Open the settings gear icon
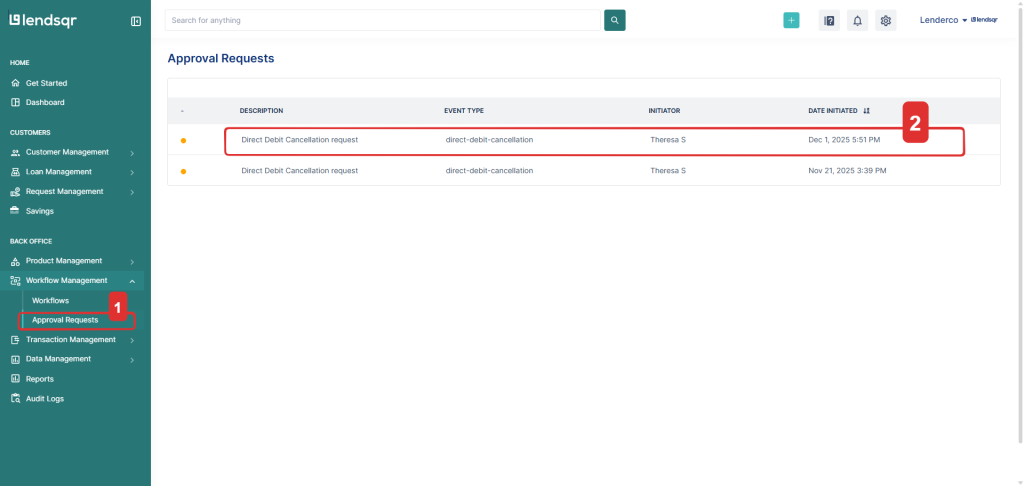The height and width of the screenshot is (486, 1024). tap(885, 20)
